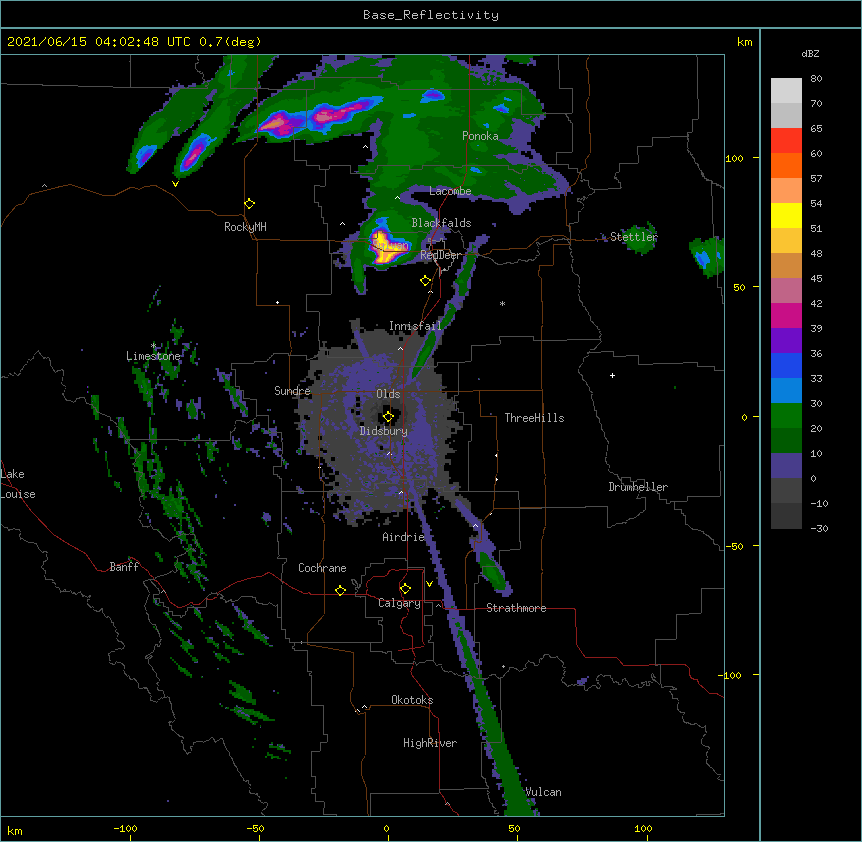Choose the bright green 30 dBZ legend swatch
The height and width of the screenshot is (842, 862).
[x=786, y=416]
